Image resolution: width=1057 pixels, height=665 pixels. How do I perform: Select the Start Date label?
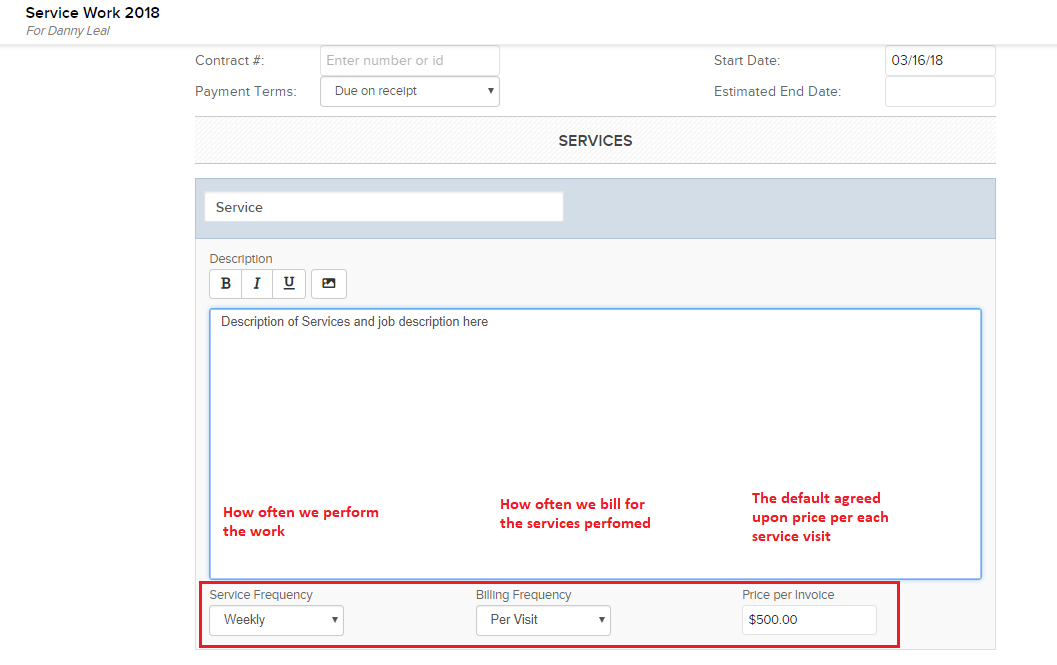747,61
